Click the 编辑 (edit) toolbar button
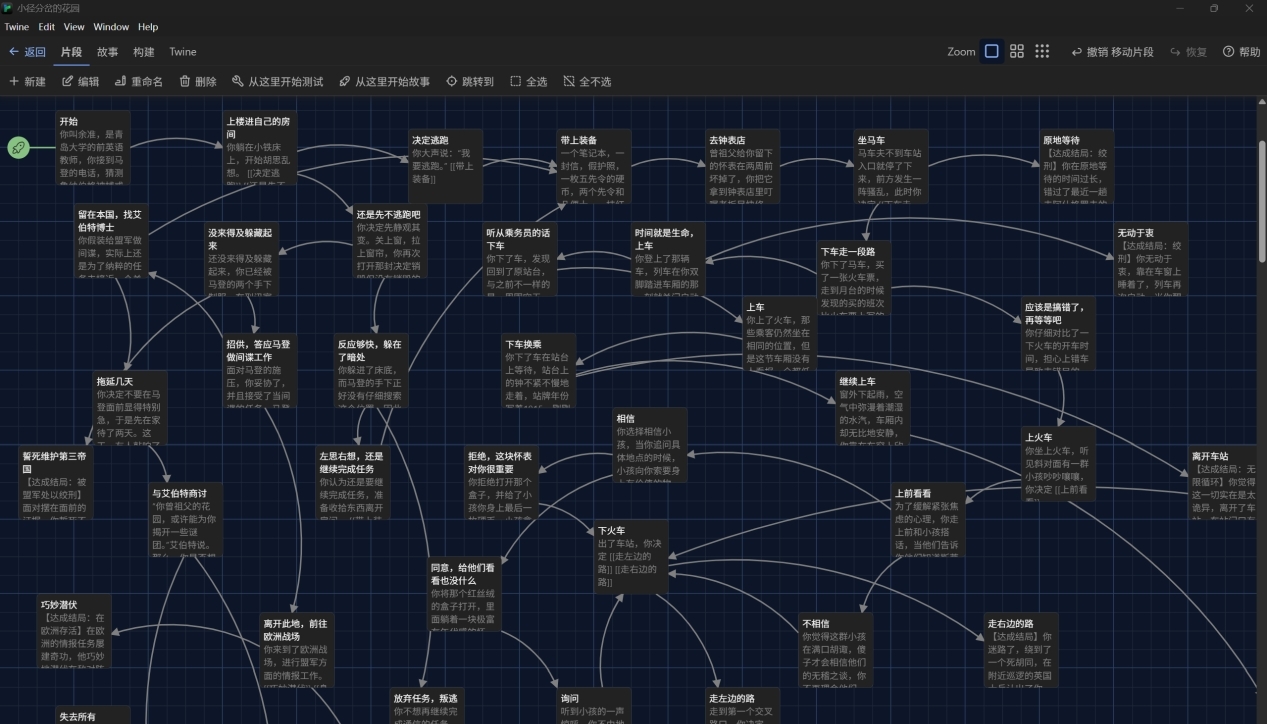 click(81, 82)
